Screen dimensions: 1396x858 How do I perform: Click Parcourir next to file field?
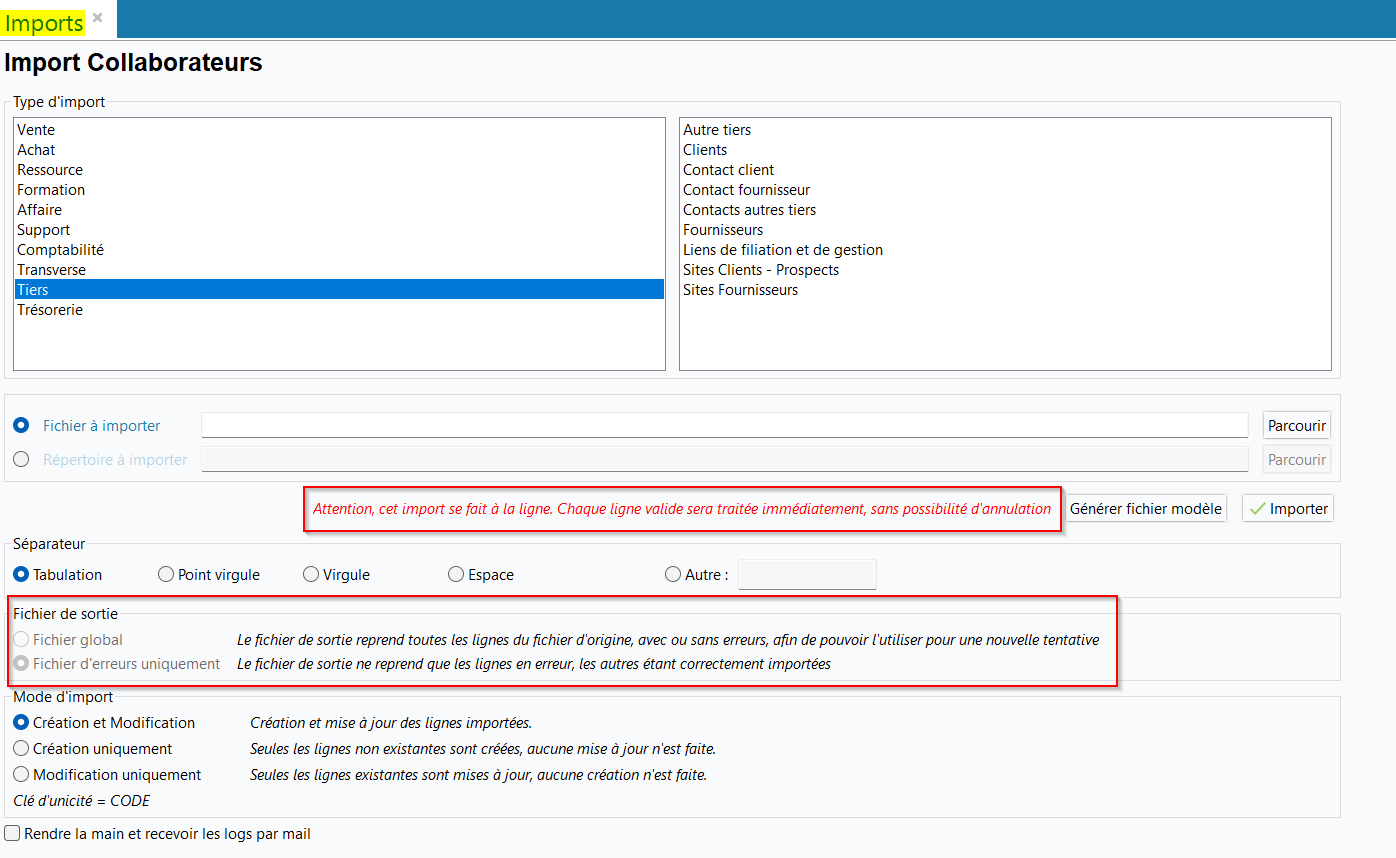(1296, 425)
